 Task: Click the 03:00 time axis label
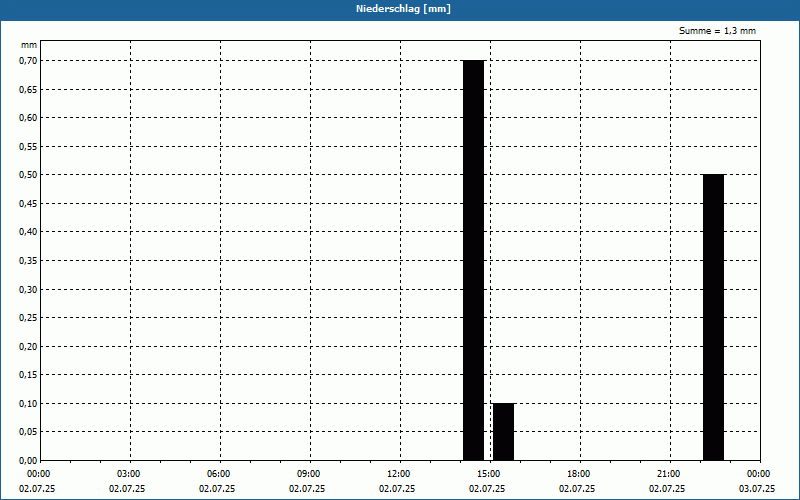(x=129, y=474)
